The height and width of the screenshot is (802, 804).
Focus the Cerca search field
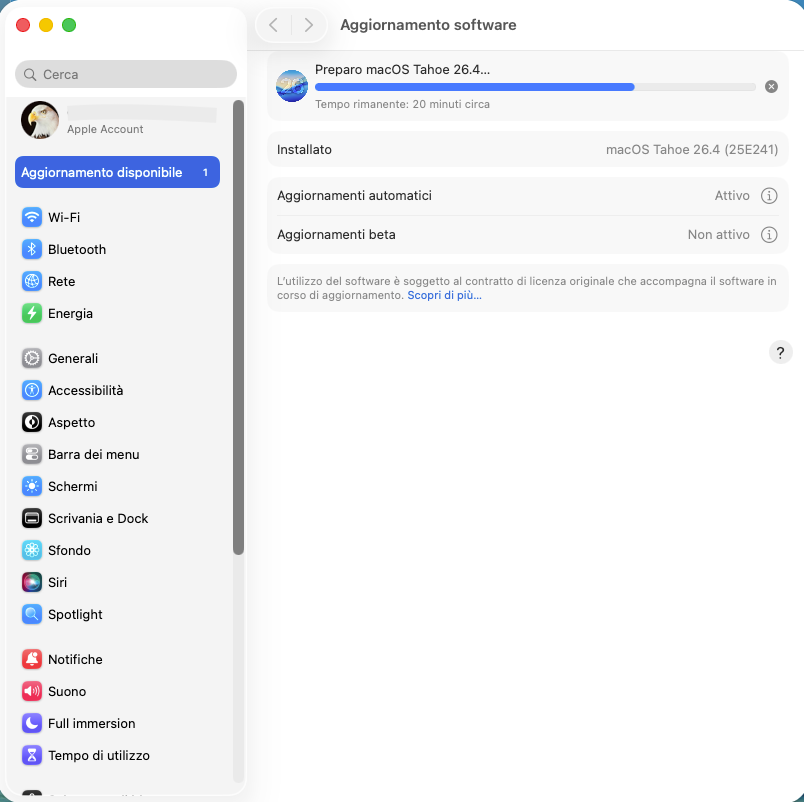(126, 74)
